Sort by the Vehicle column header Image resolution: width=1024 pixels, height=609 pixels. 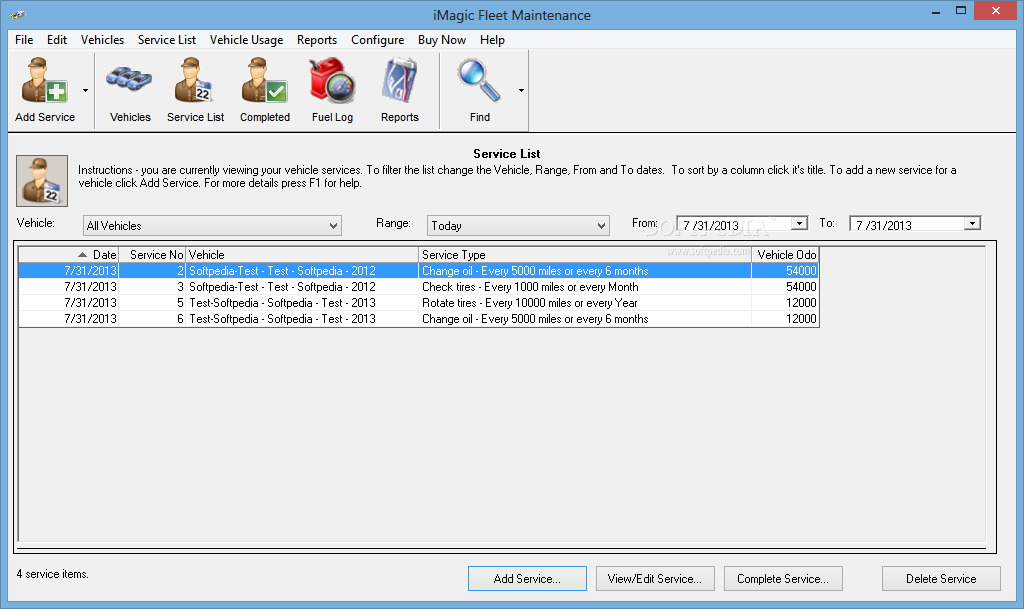[x=302, y=255]
